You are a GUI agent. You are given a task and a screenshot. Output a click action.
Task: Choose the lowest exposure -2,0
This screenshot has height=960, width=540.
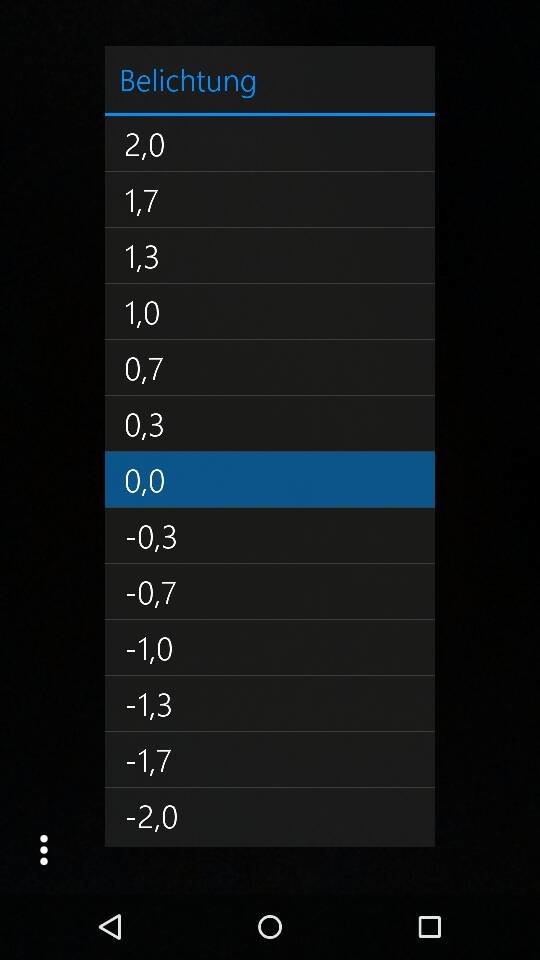click(x=270, y=817)
